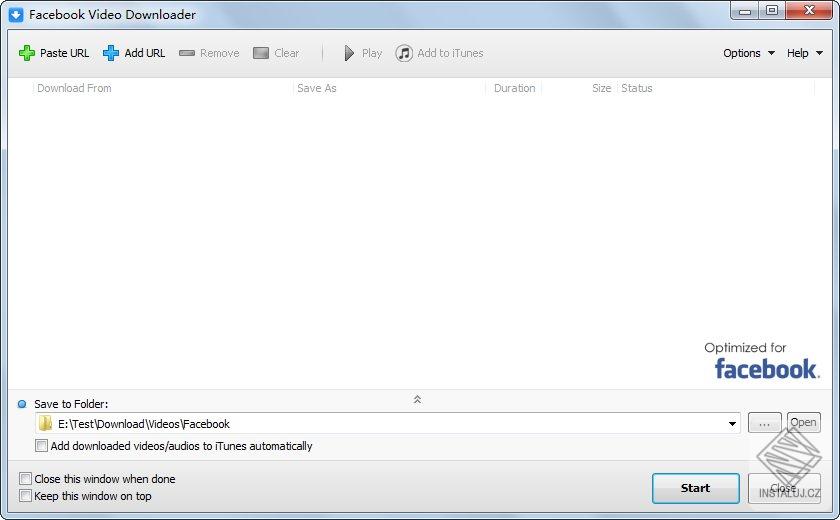
Task: Click the Remove minus icon
Action: (x=186, y=53)
